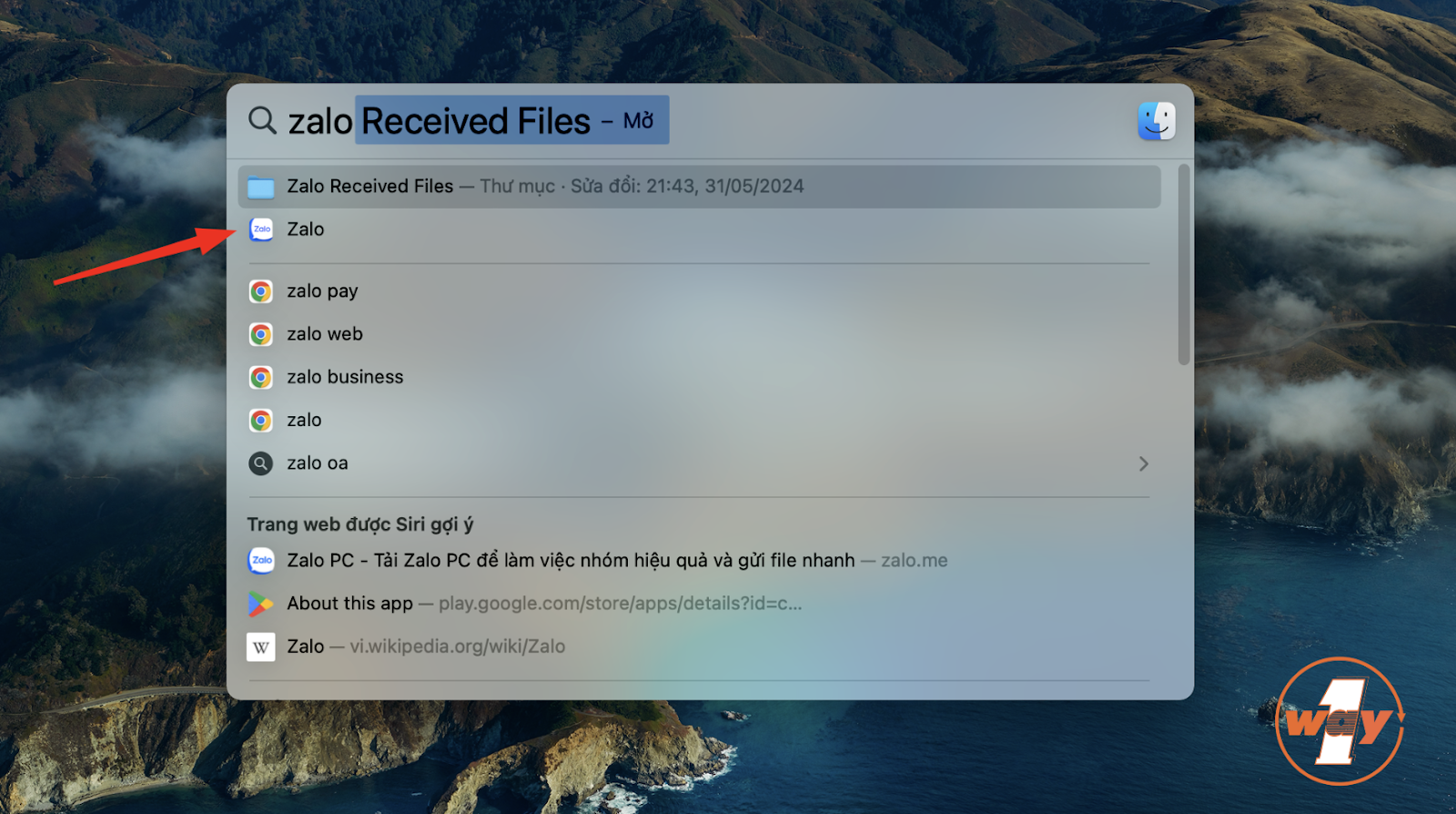Click Chrome icon next to zalo business
This screenshot has width=1456, height=814.
[x=261, y=377]
